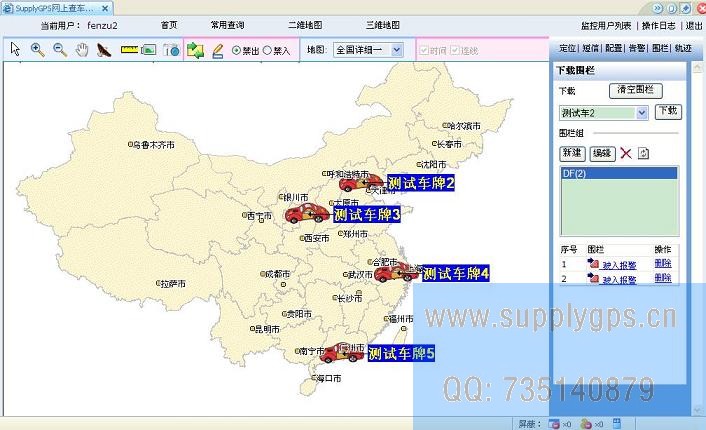Activate the zoom out magnifier tool
The height and width of the screenshot is (430, 706).
tap(59, 48)
